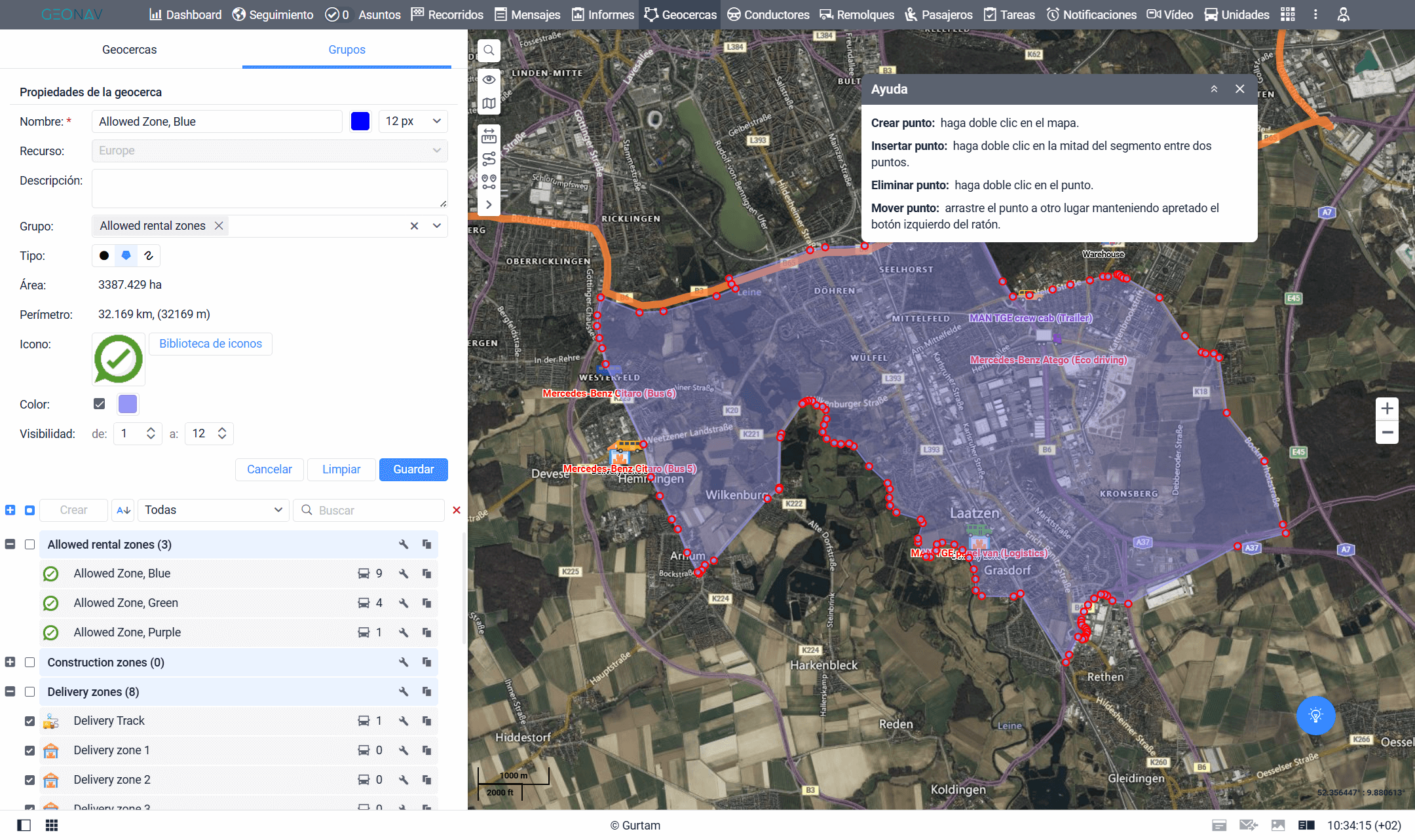Switch to the Geocercas tab

(x=129, y=50)
